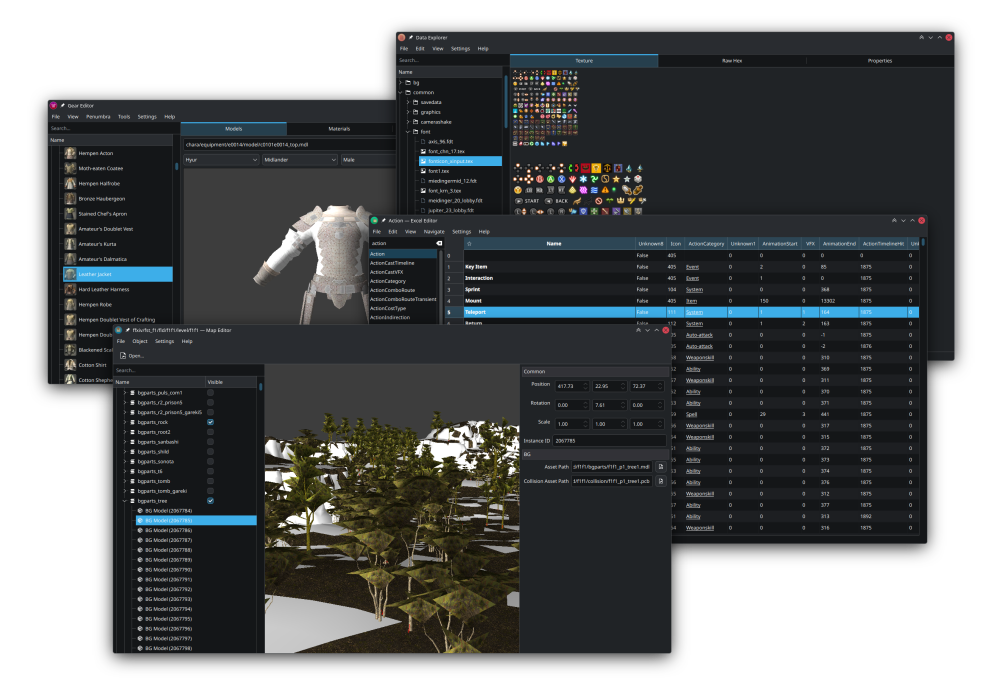The width and height of the screenshot is (1000, 686).
Task: Expand the bg folder in Data Explorer
Action: pos(401,82)
